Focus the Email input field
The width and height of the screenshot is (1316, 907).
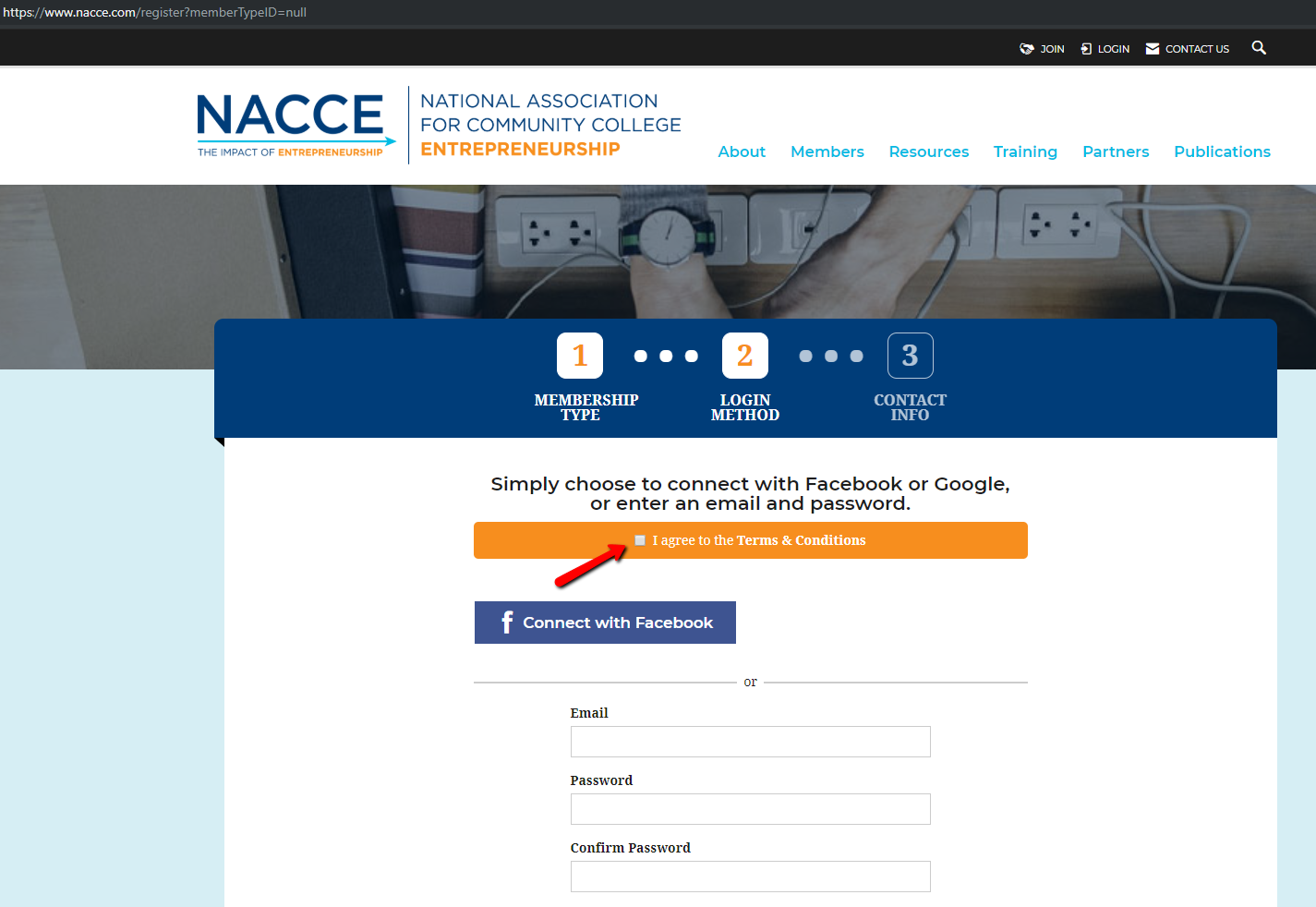tap(750, 742)
